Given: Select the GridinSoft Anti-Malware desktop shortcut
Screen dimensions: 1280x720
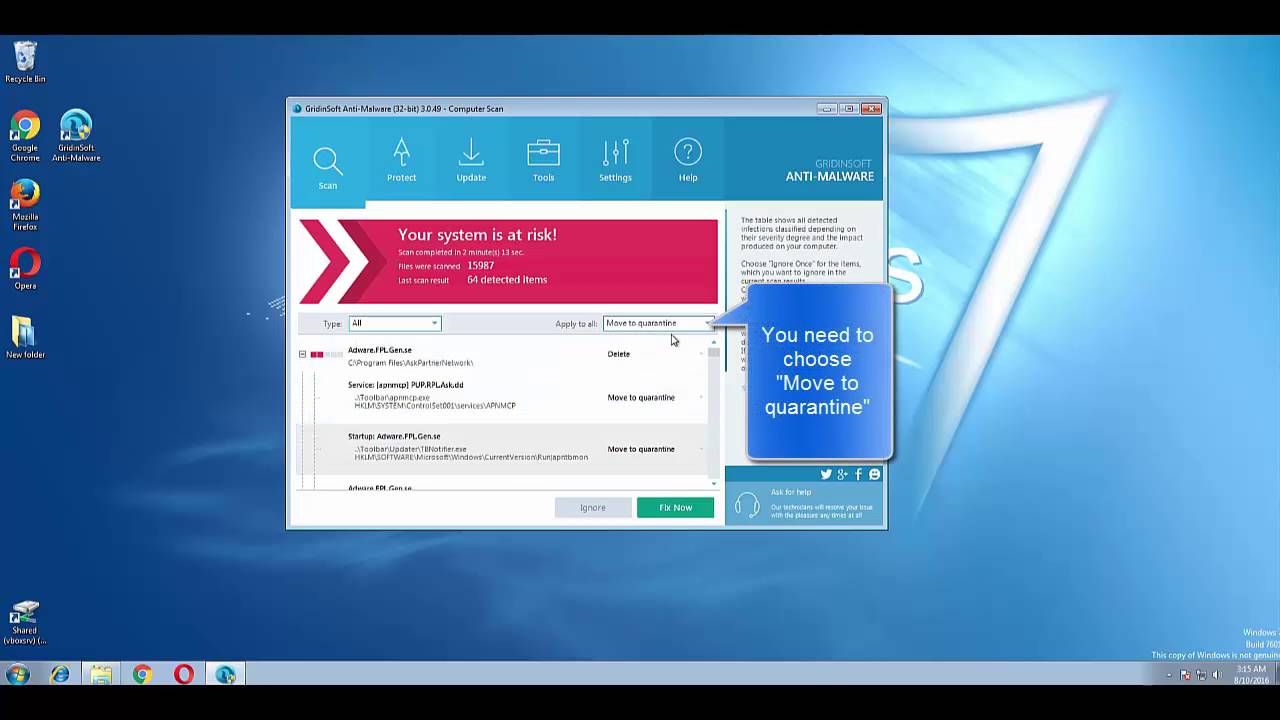Looking at the screenshot, I should click(x=76, y=136).
